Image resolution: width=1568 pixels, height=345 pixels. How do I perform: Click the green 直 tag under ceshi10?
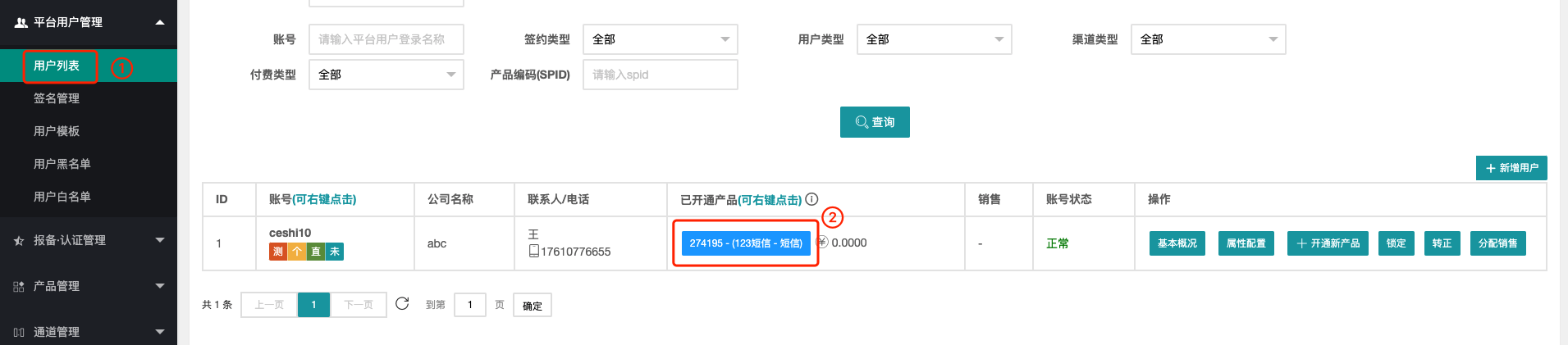point(316,252)
